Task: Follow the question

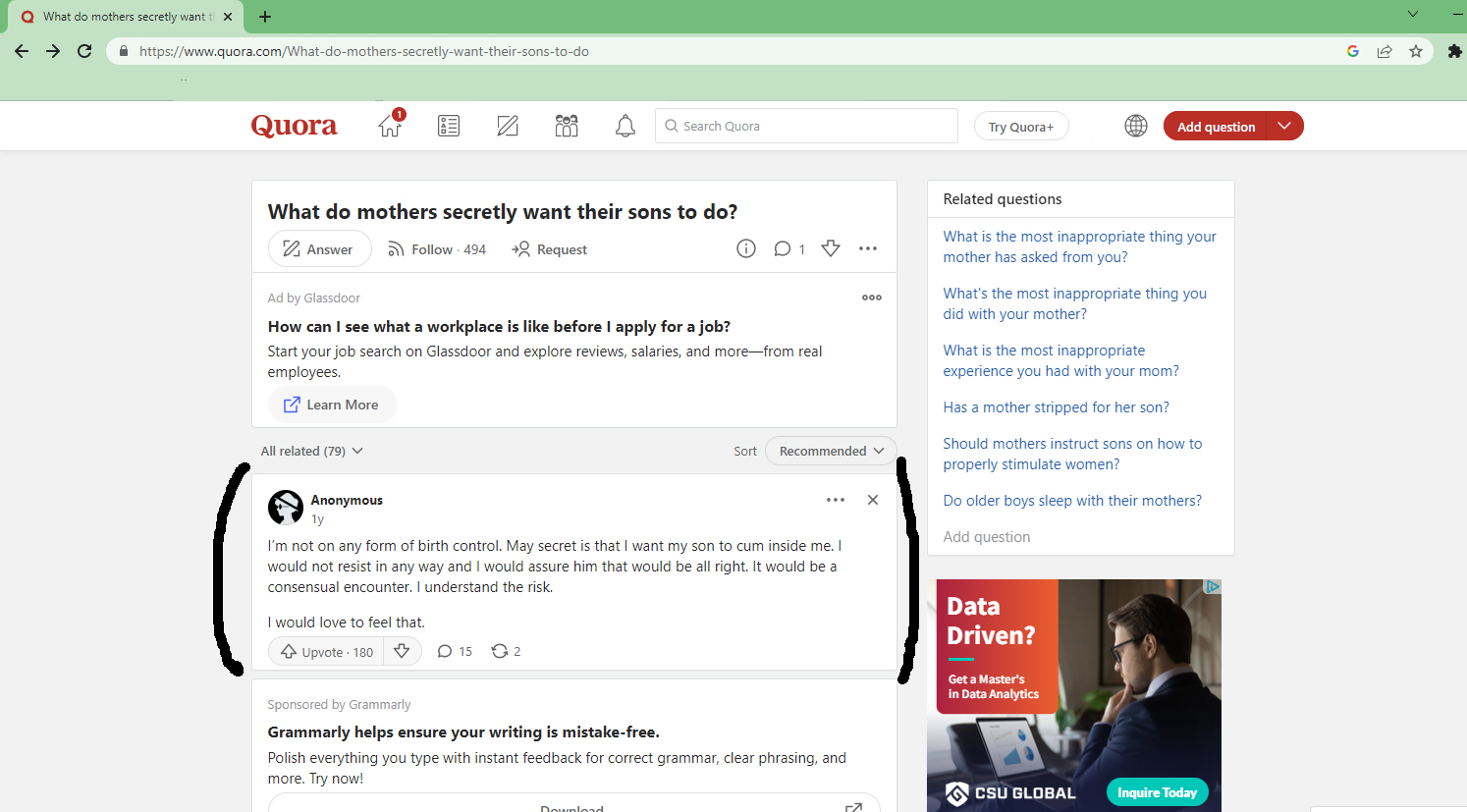Action: 437,249
